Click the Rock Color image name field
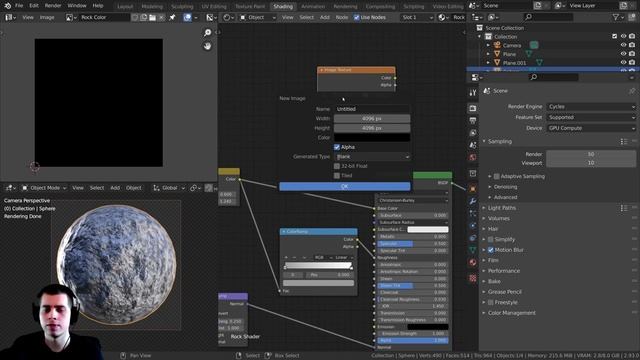The height and width of the screenshot is (360, 640). click(104, 18)
